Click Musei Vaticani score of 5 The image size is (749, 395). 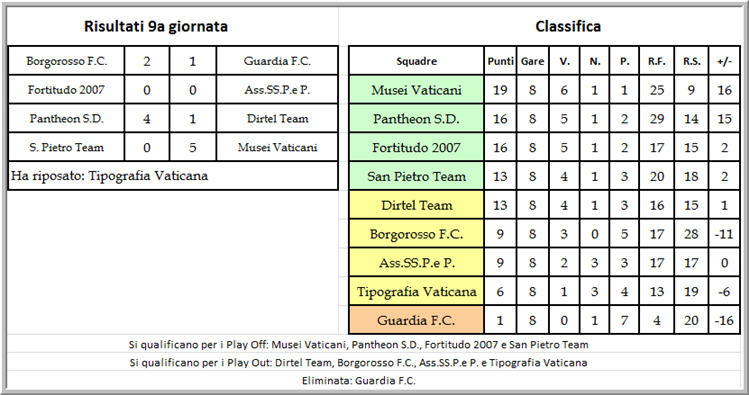click(x=193, y=147)
